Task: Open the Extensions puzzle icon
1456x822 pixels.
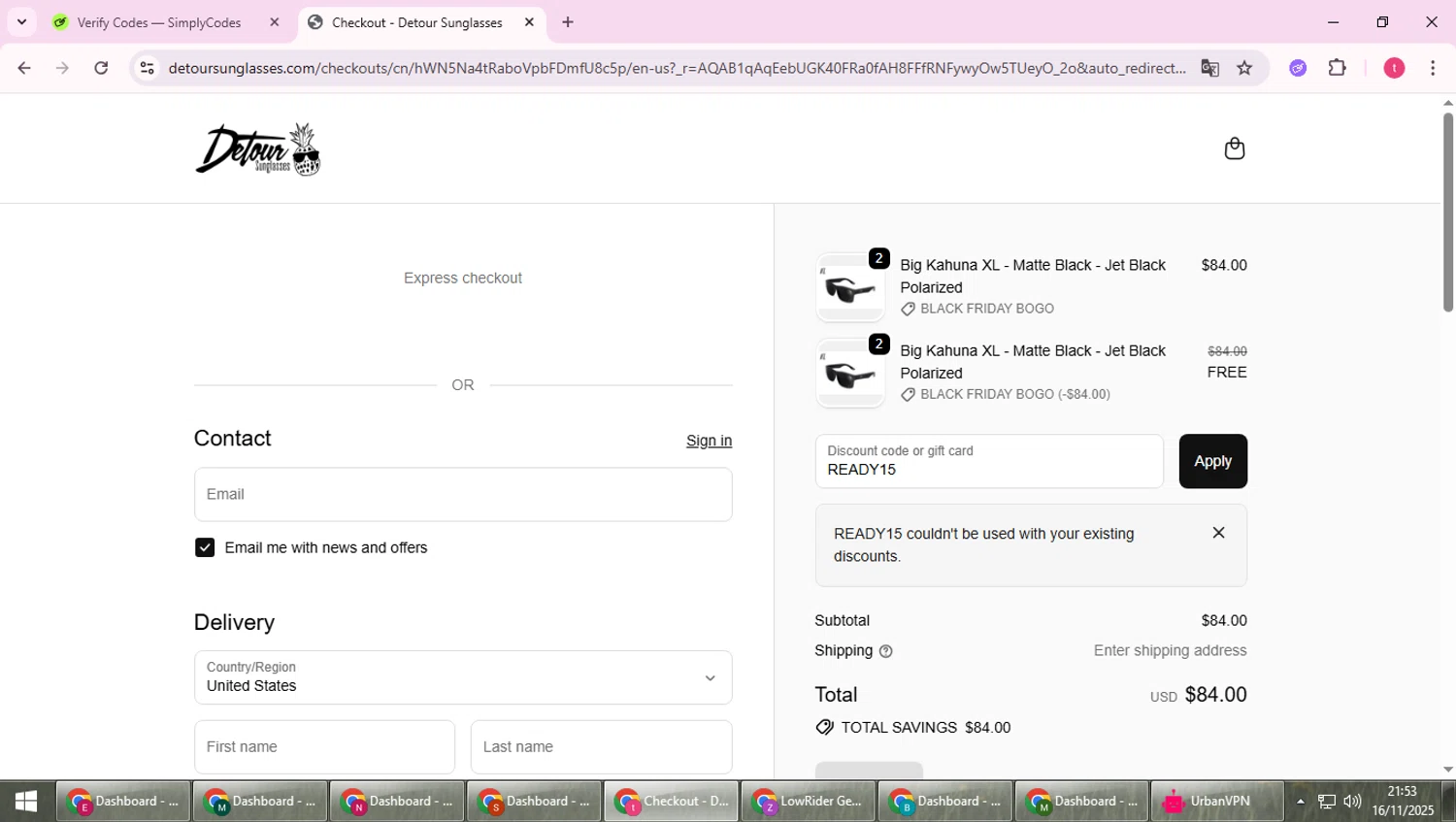Action: [x=1338, y=68]
